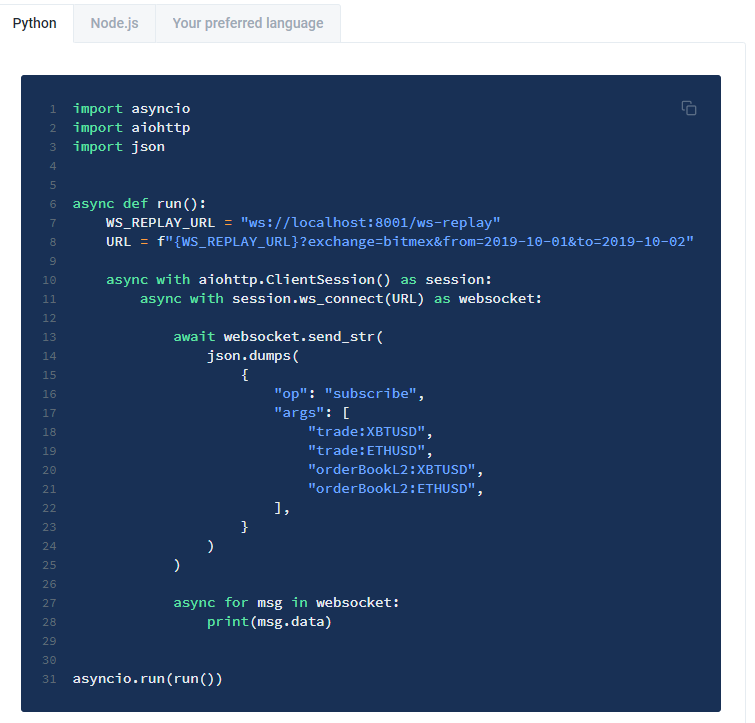Screen dimensions: 755x723
Task: Open the Your preferred language tab
Action: click(248, 23)
